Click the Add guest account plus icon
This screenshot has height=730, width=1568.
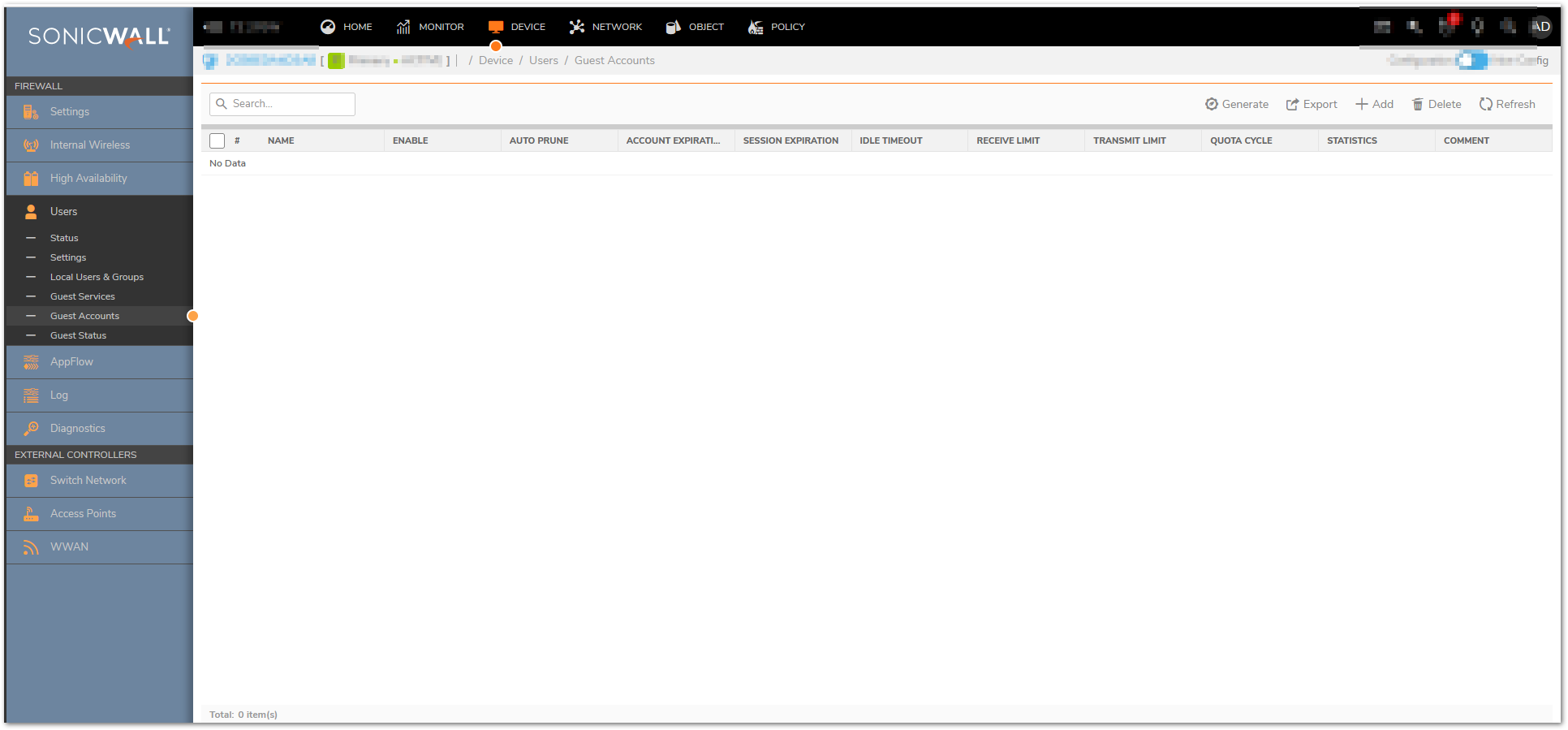[1362, 105]
